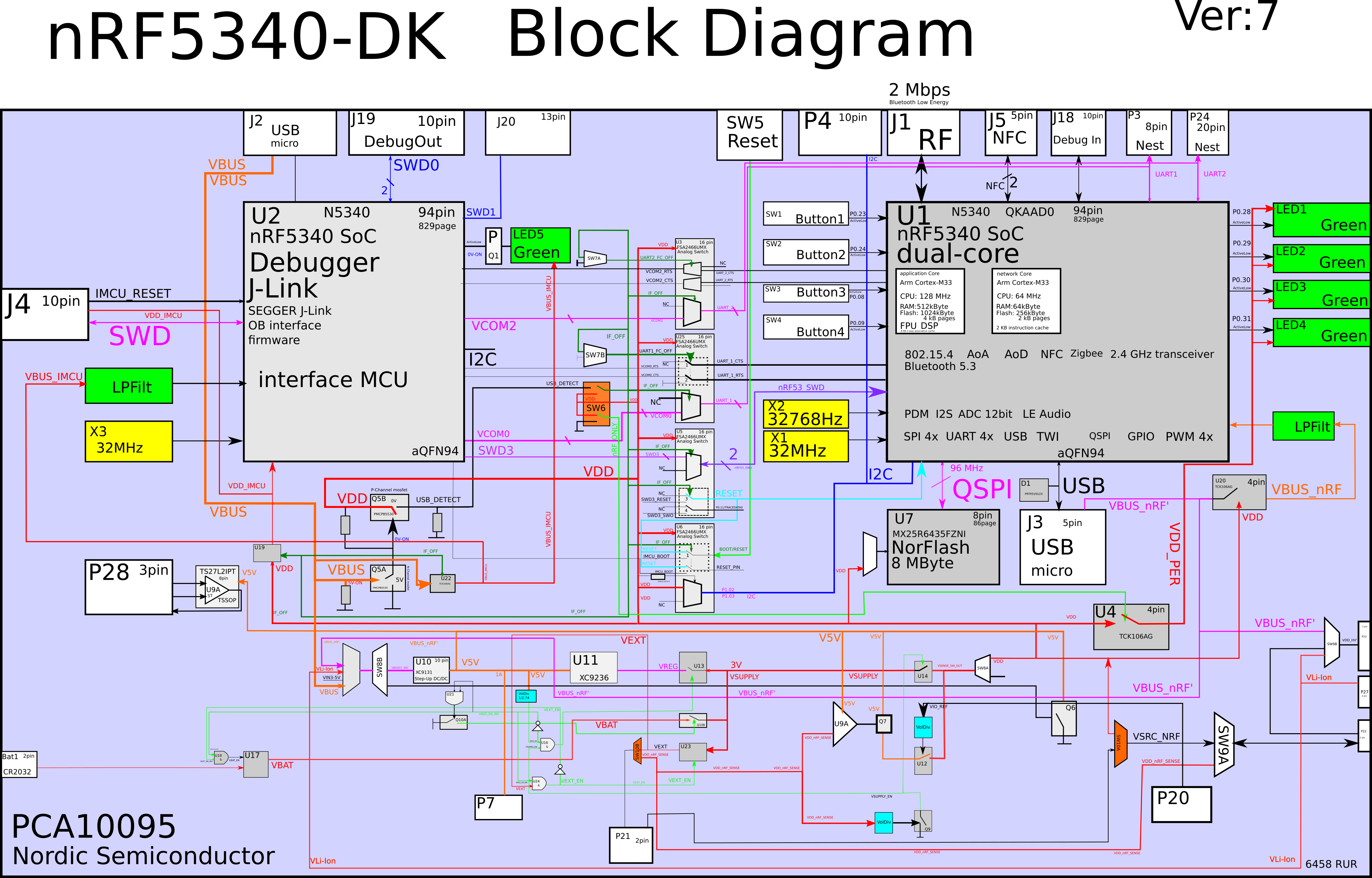Click the P4 10pin connector block
Image resolution: width=1372 pixels, height=878 pixels.
(839, 132)
